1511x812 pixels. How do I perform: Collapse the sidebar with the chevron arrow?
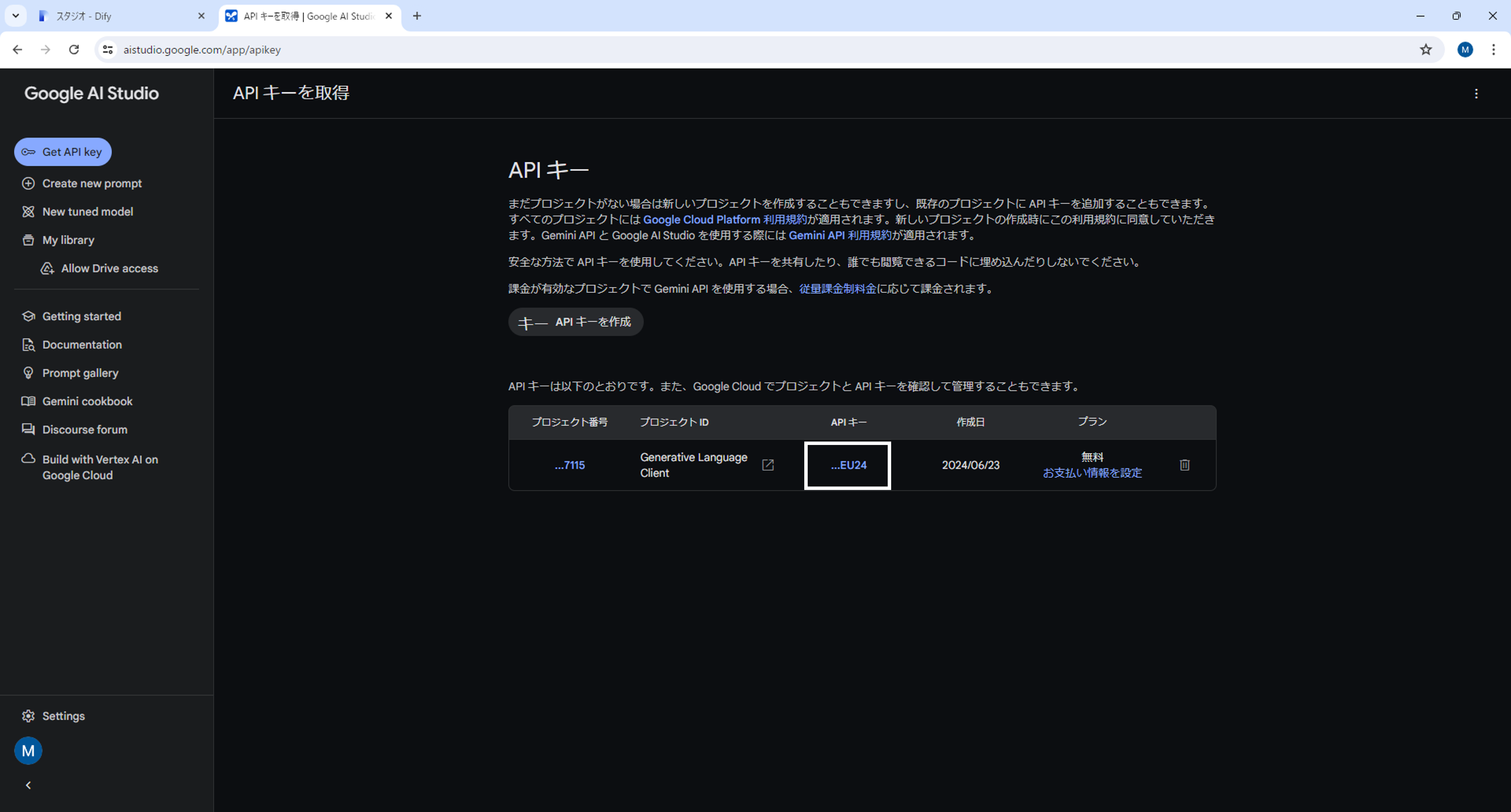click(28, 785)
